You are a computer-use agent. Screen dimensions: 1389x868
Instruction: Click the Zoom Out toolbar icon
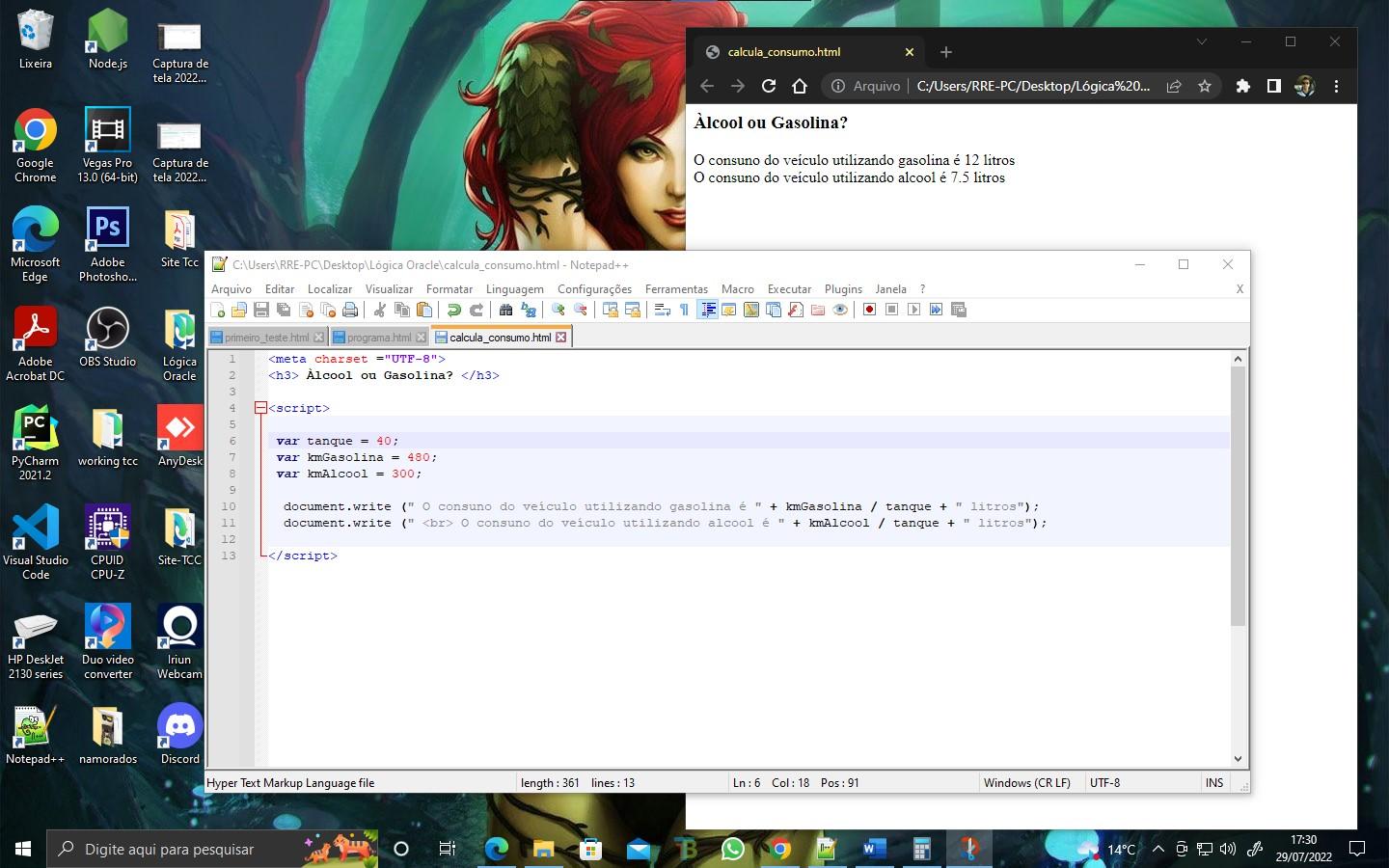[x=581, y=310]
